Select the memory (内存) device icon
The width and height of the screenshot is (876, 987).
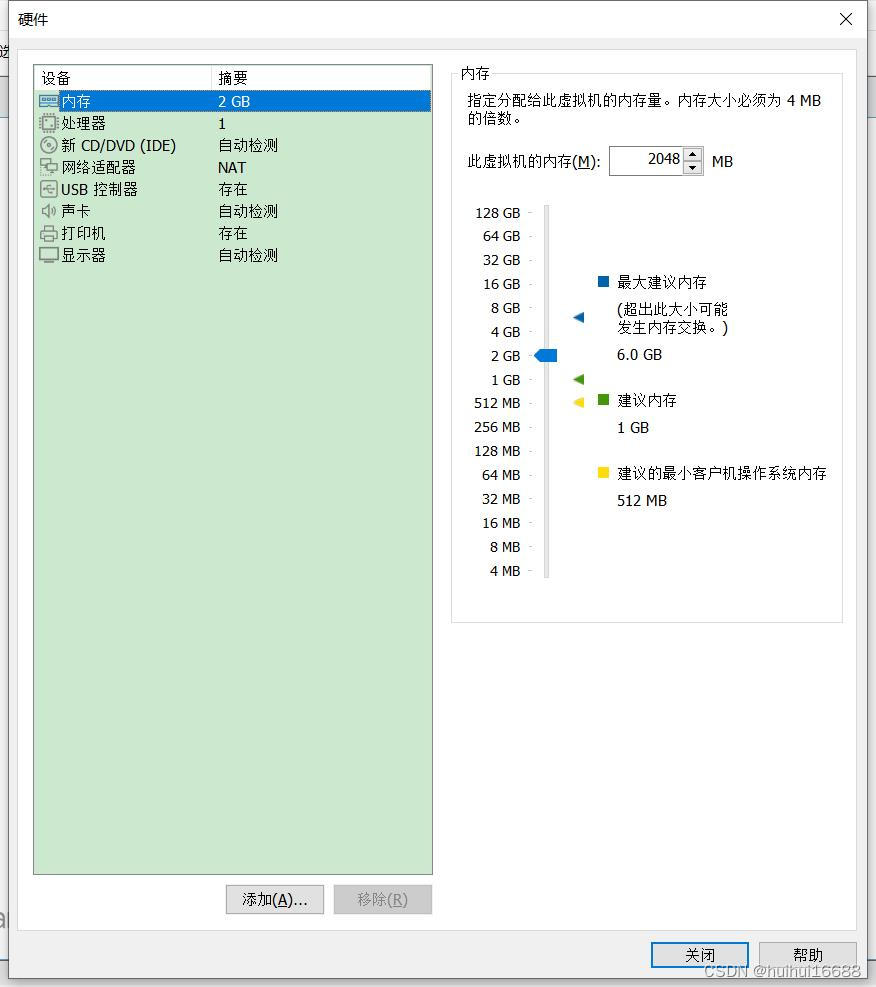pos(48,101)
